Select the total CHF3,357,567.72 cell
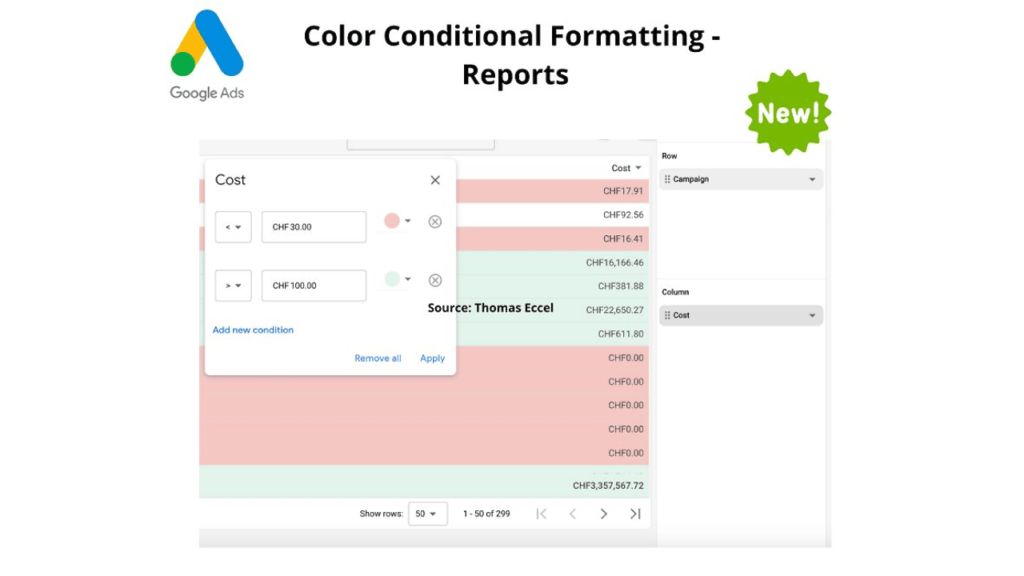Screen dimensions: 1024x576 (x=608, y=486)
